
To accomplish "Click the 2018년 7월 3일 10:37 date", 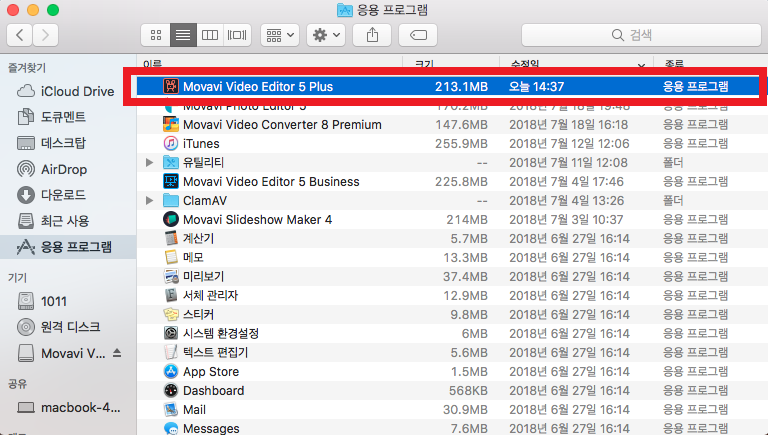I will click(566, 219).
